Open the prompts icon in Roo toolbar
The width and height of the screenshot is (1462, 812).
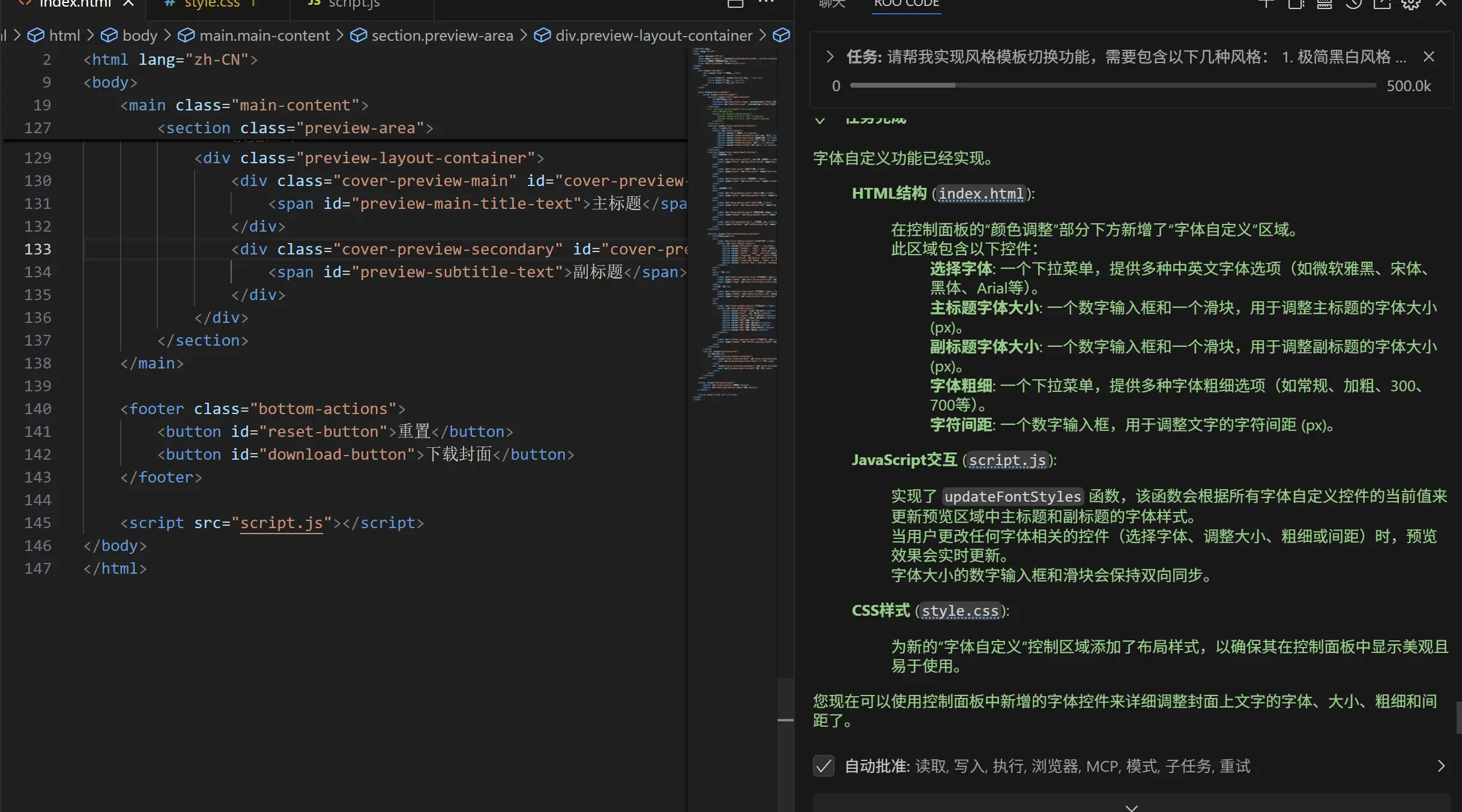(1296, 4)
